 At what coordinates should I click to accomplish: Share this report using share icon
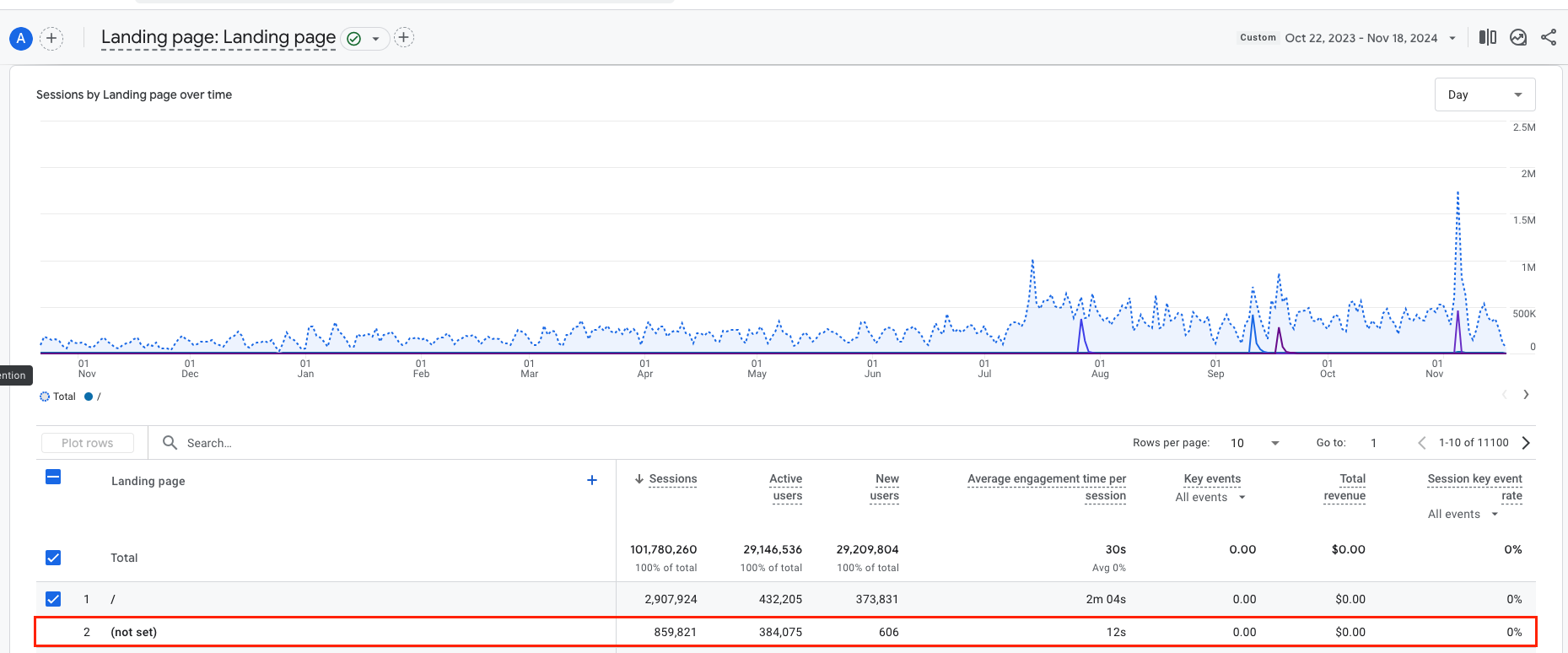[1549, 37]
